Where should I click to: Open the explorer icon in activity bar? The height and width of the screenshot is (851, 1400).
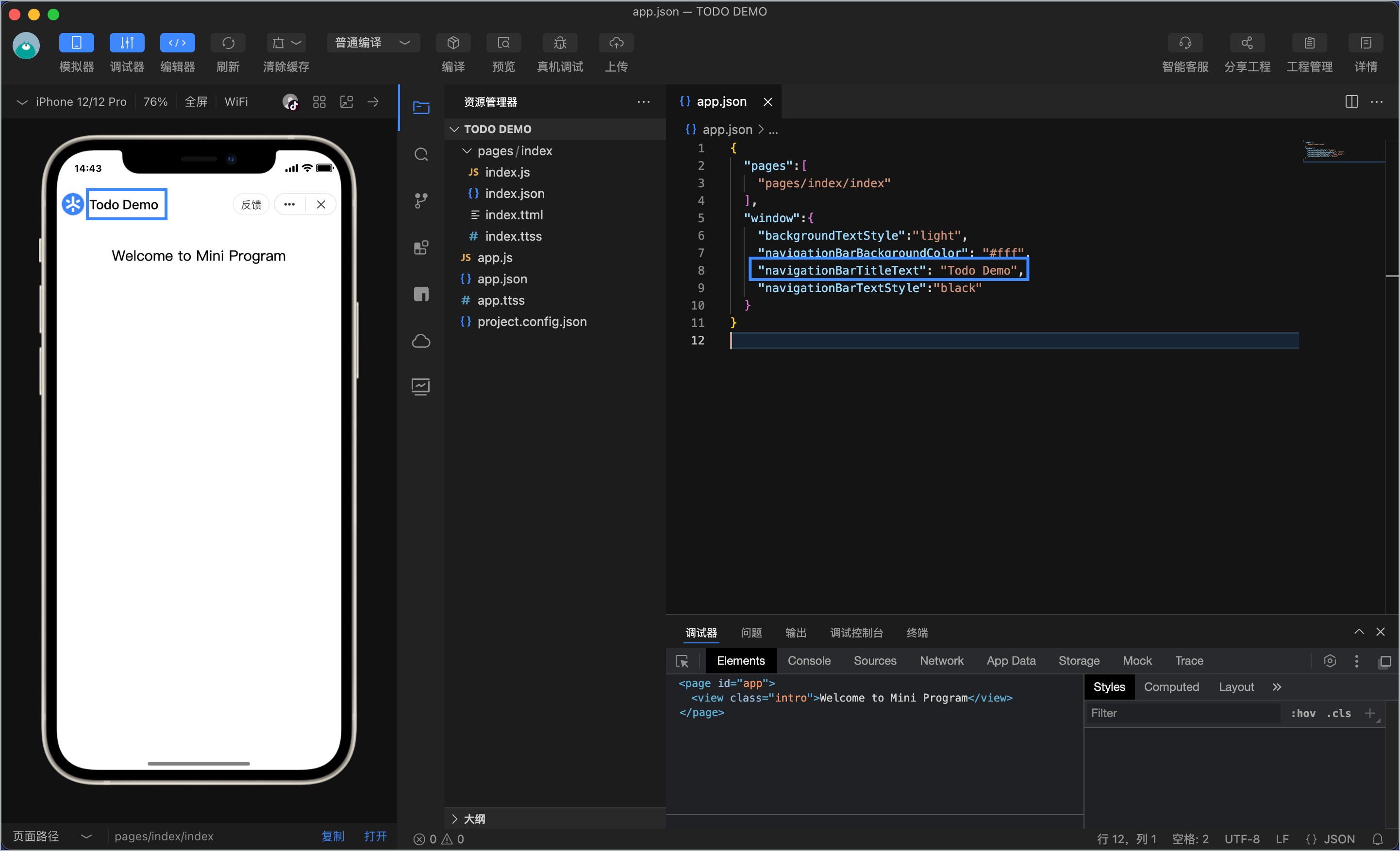[x=421, y=107]
